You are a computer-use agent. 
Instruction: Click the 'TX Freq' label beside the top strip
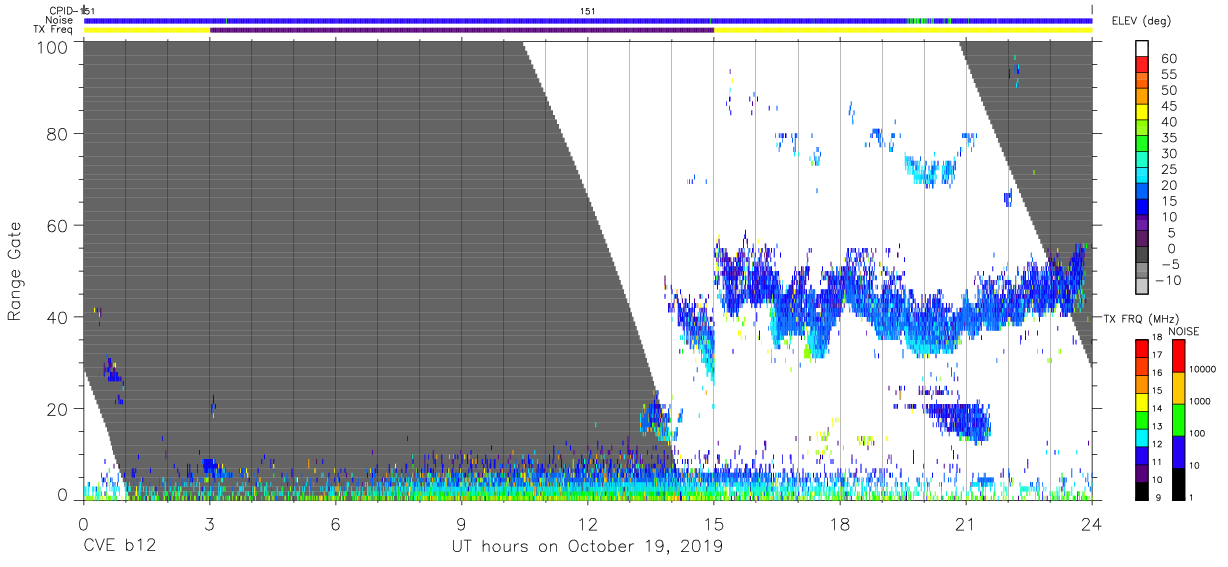pyautogui.click(x=54, y=30)
